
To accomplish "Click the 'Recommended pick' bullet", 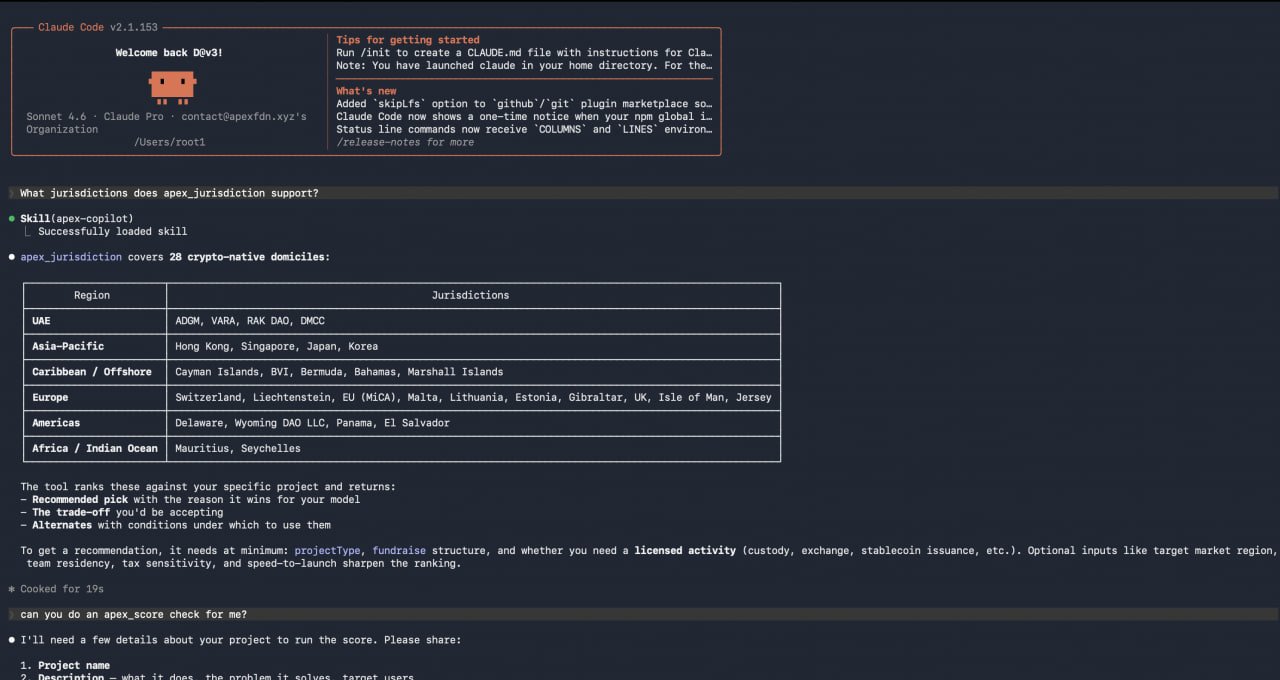I will pos(190,499).
